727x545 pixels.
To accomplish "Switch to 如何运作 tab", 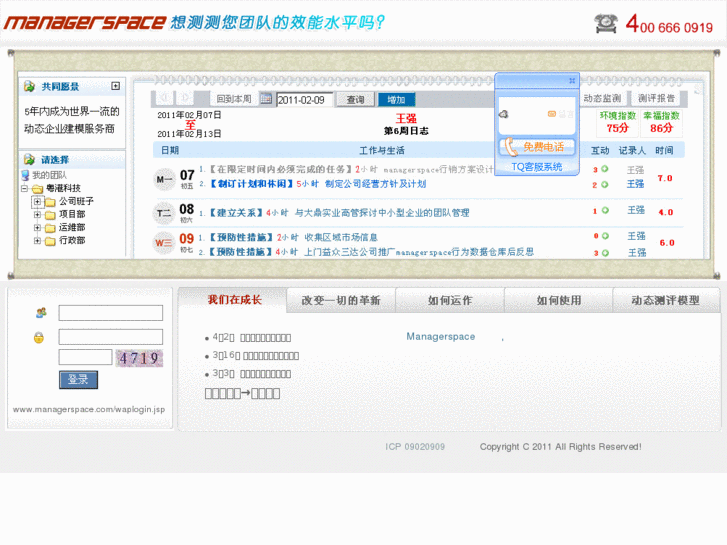I will coord(450,300).
